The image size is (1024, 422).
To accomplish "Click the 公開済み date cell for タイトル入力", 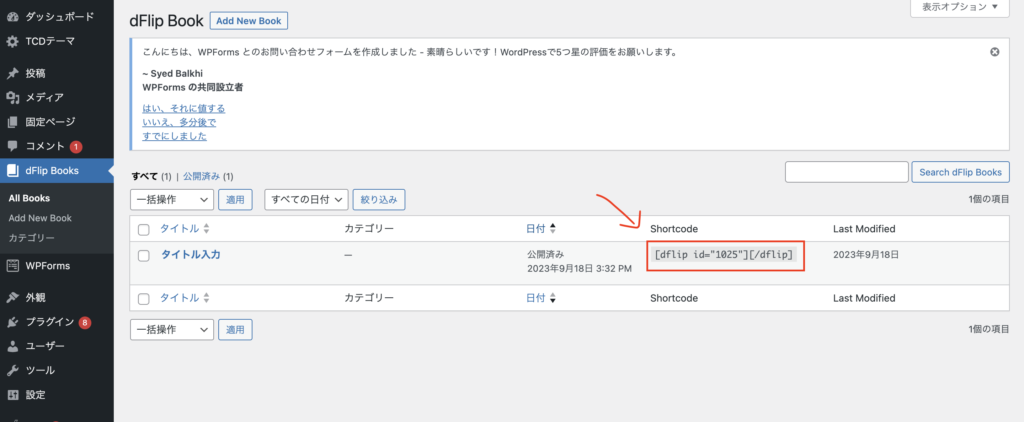I will coord(579,261).
